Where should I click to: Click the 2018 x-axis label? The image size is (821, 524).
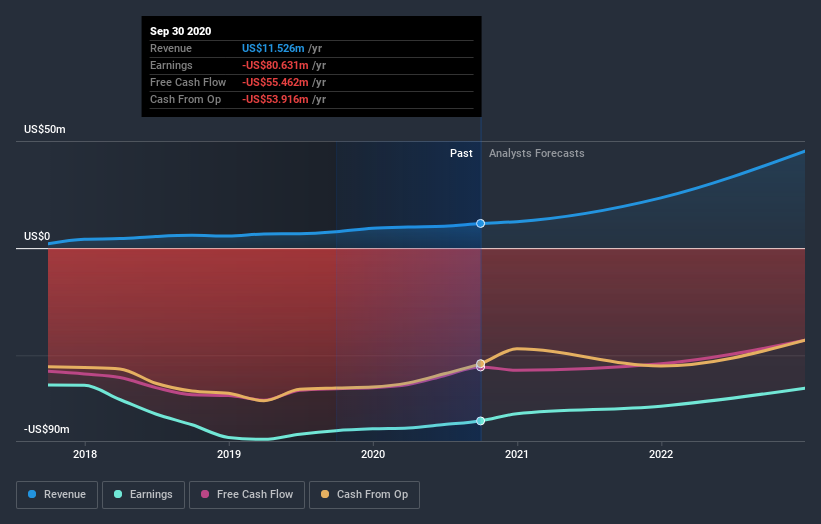85,454
